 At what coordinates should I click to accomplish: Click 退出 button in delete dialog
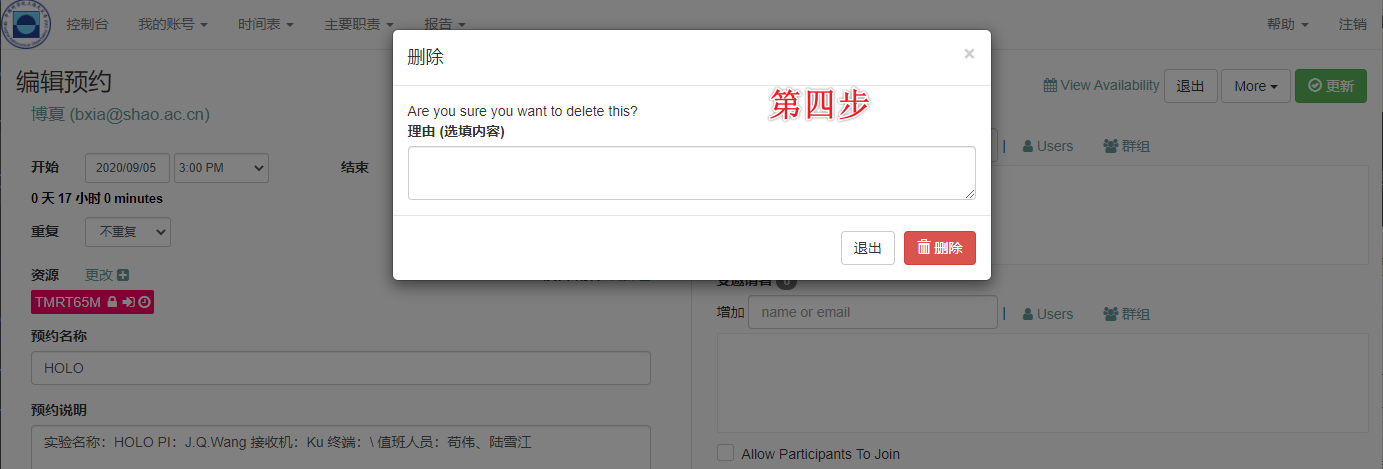tap(867, 248)
